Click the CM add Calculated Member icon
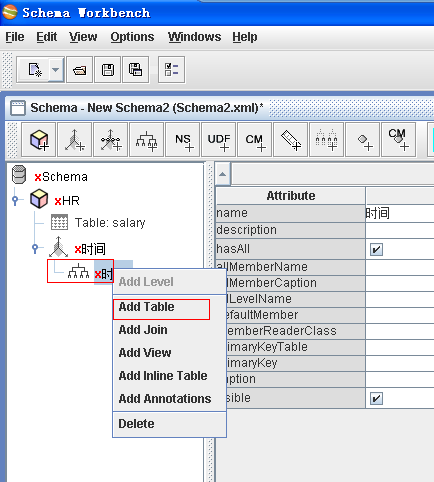Viewport: 434px width, 482px height. (x=255, y=140)
